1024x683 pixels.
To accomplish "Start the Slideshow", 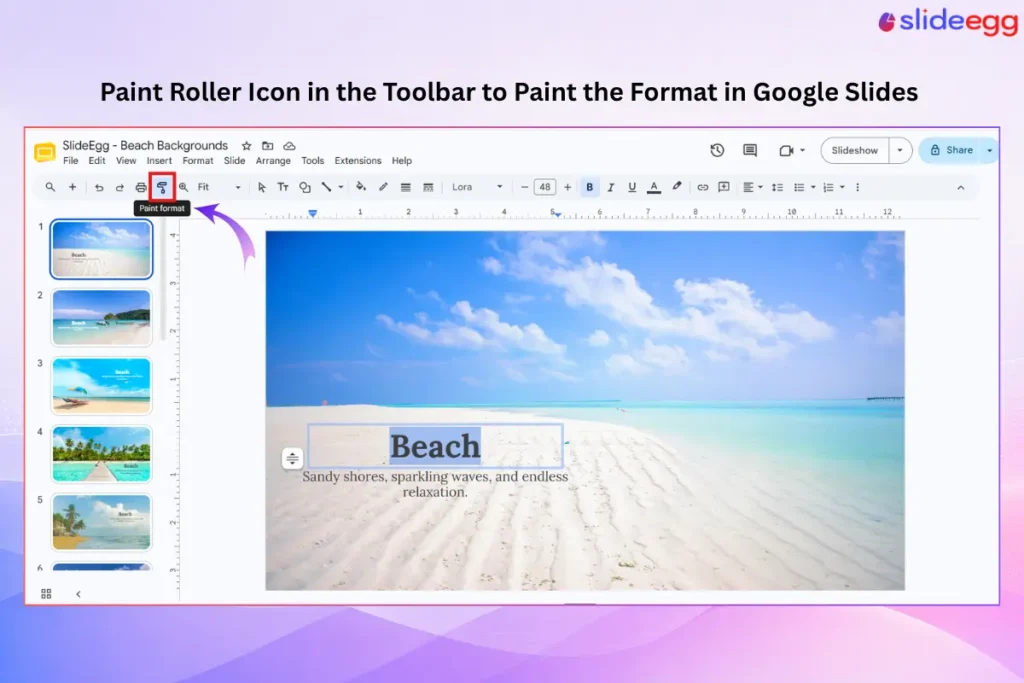I will click(x=855, y=150).
